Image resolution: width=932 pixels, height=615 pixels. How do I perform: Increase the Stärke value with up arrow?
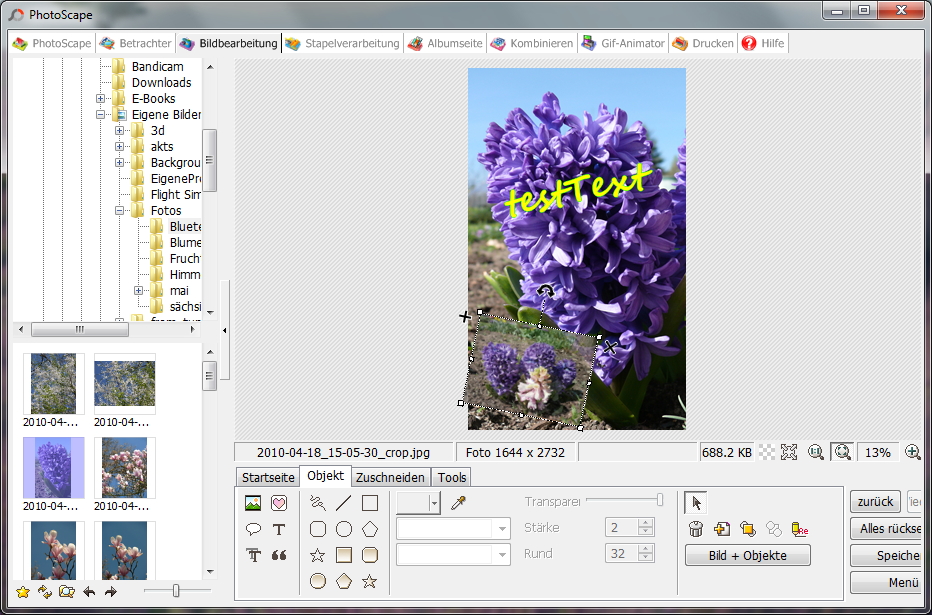645,522
